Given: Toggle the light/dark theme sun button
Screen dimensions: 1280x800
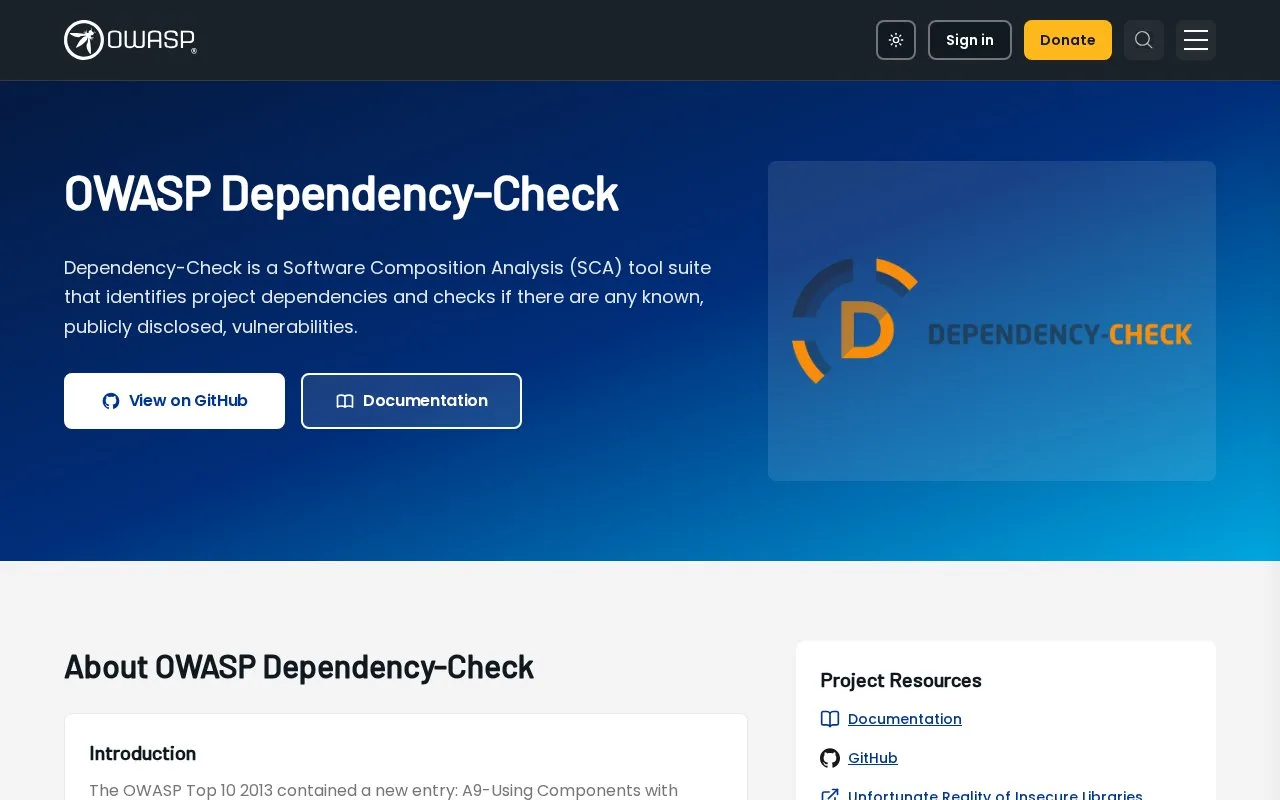Looking at the screenshot, I should (896, 40).
